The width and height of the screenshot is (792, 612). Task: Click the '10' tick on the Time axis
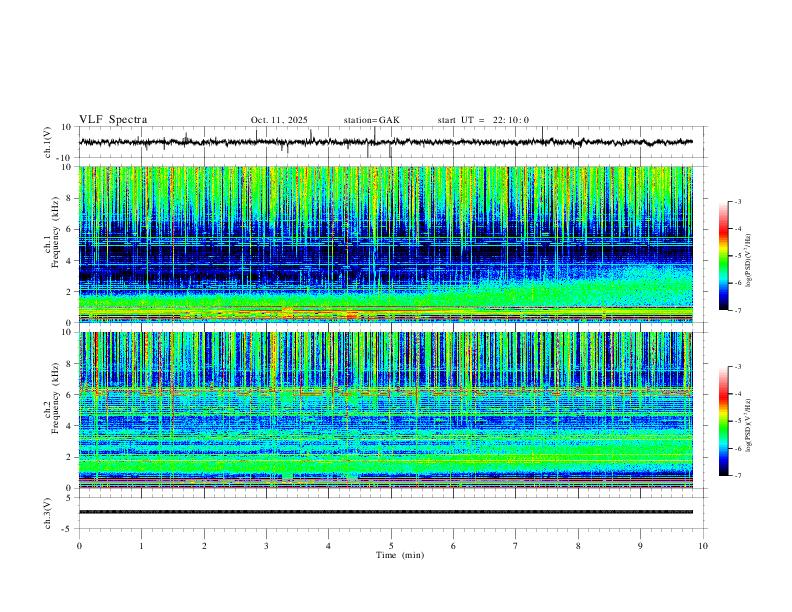(x=703, y=546)
